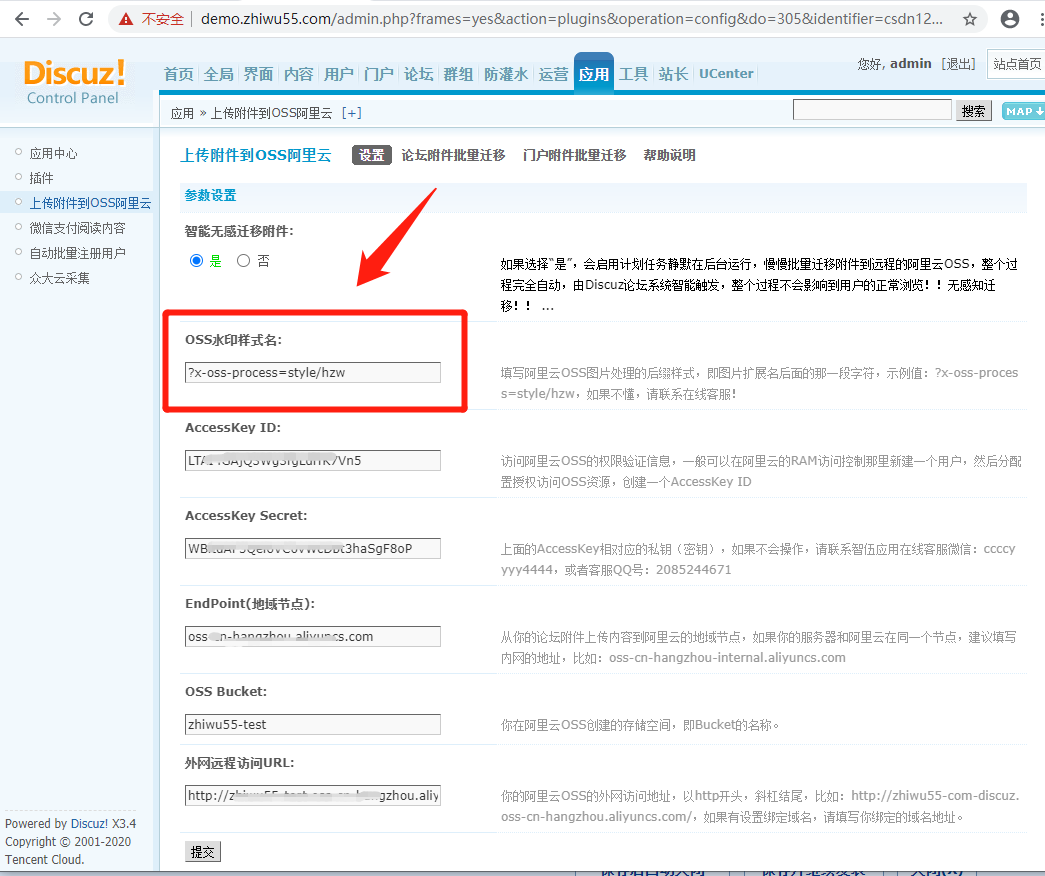Click the browser address bar URL
Viewport: 1045px width, 876px height.
(571, 19)
